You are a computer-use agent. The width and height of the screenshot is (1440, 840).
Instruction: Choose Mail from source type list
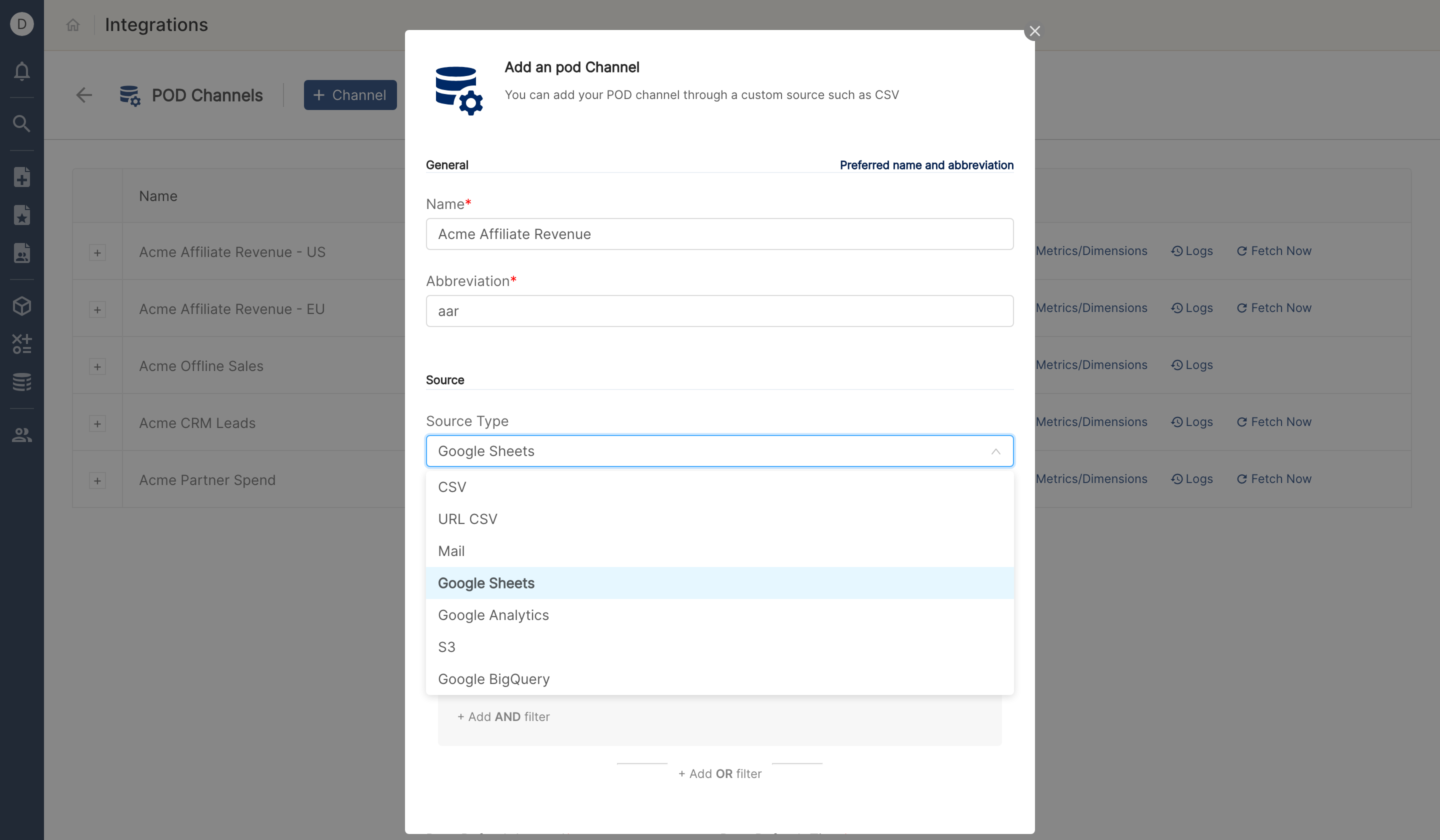coord(719,551)
